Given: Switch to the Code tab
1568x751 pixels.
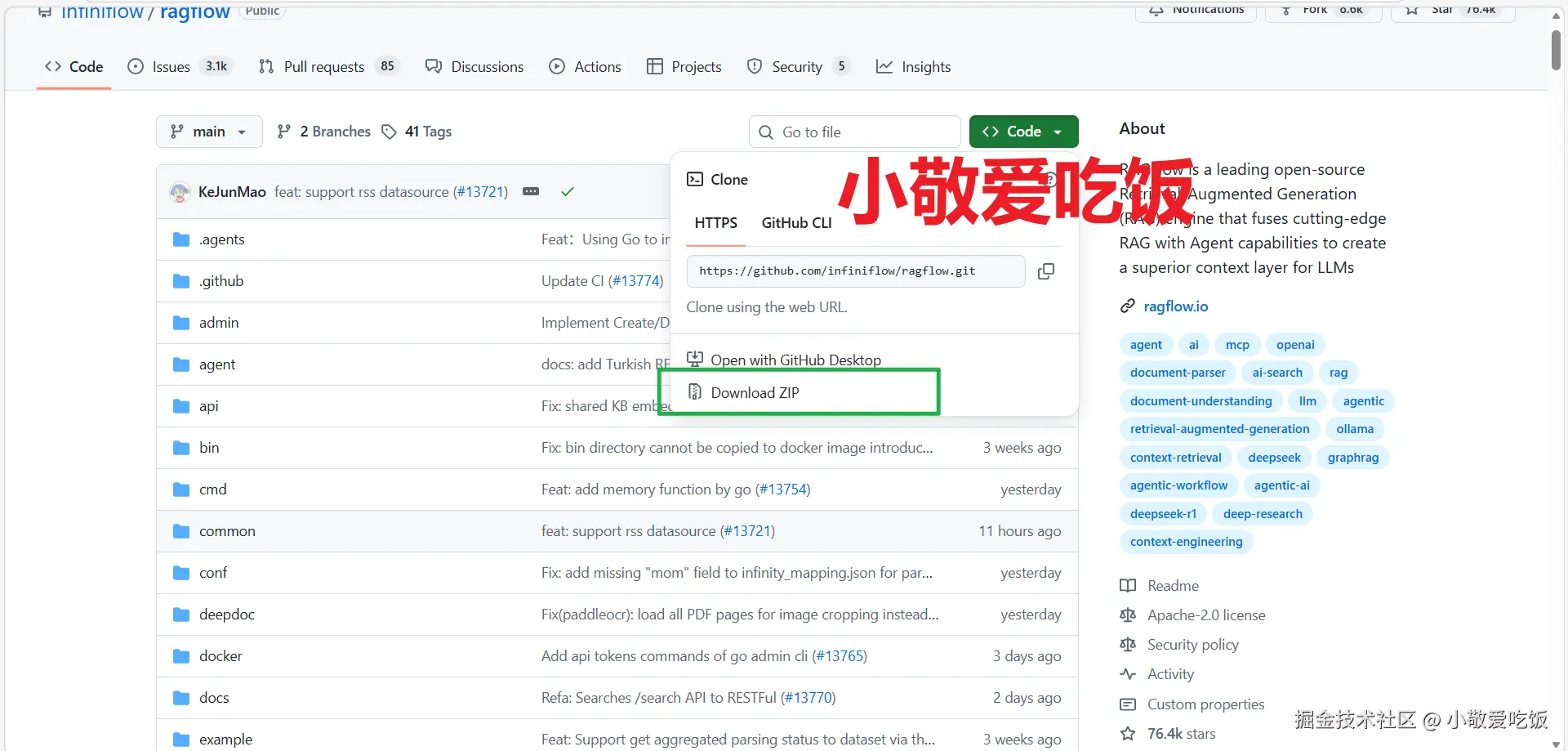Looking at the screenshot, I should [x=73, y=67].
